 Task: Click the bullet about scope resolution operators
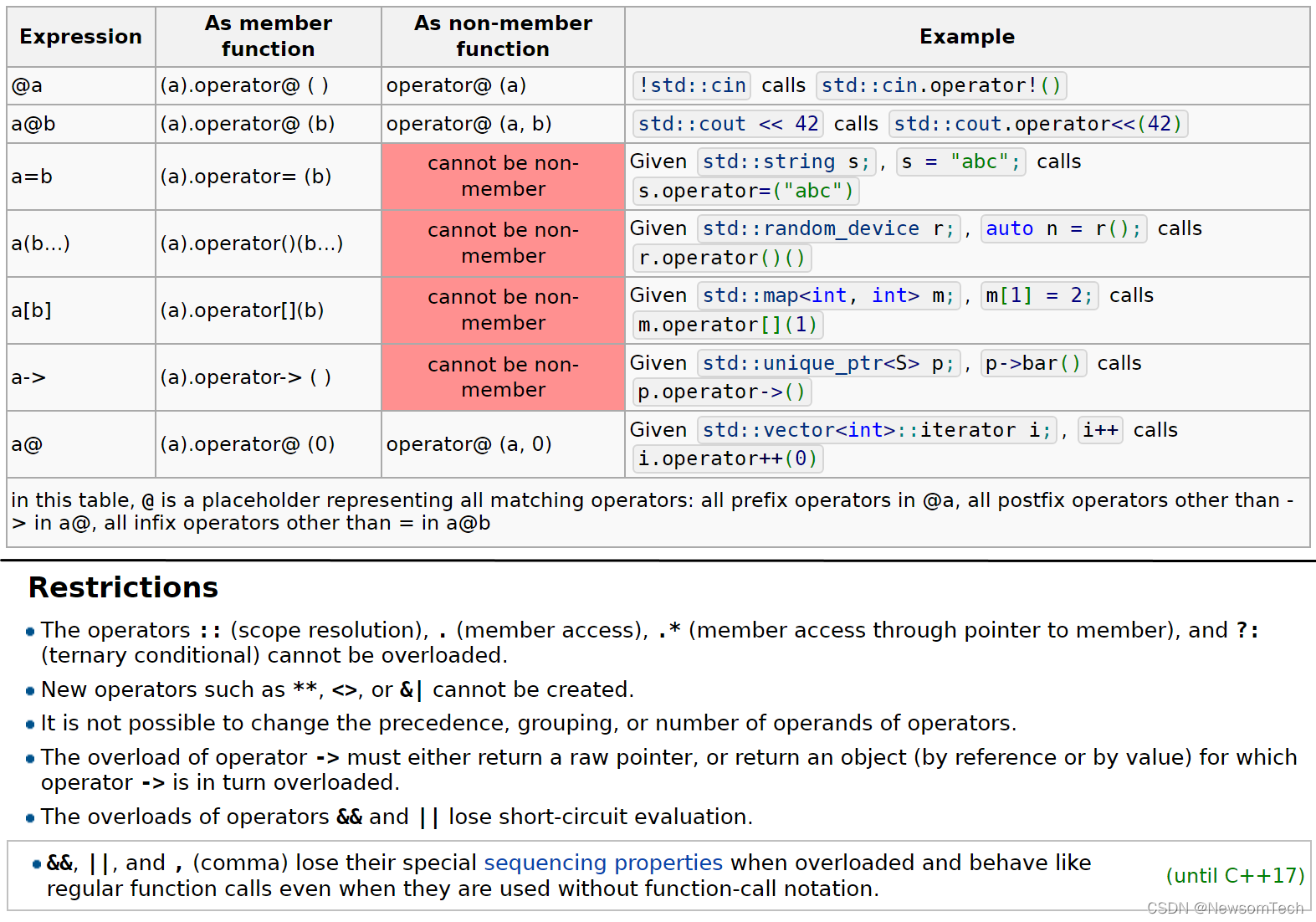click(643, 643)
